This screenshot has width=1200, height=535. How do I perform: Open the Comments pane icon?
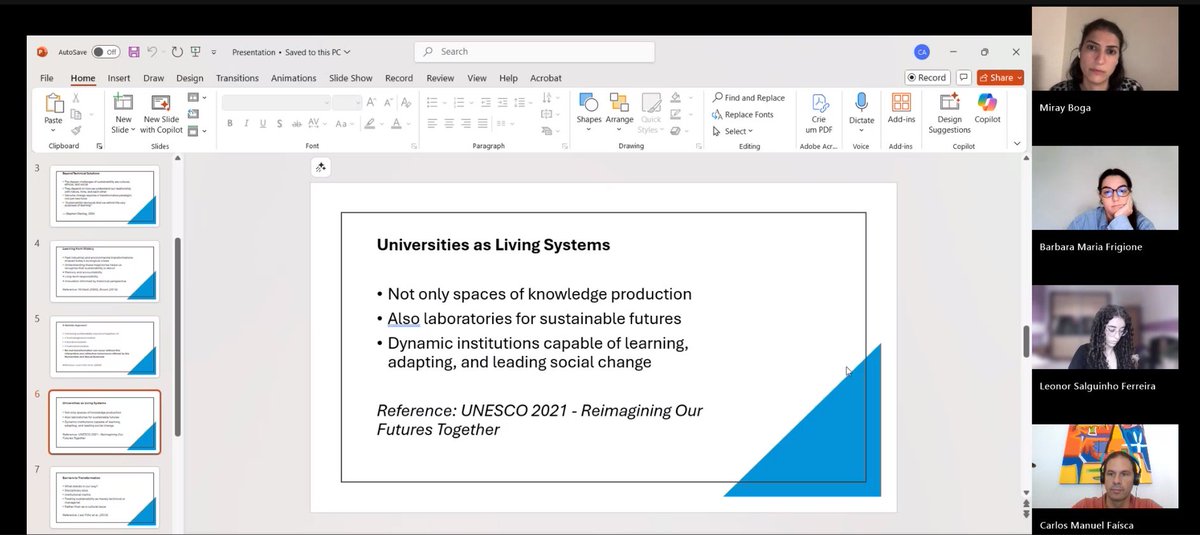point(964,78)
